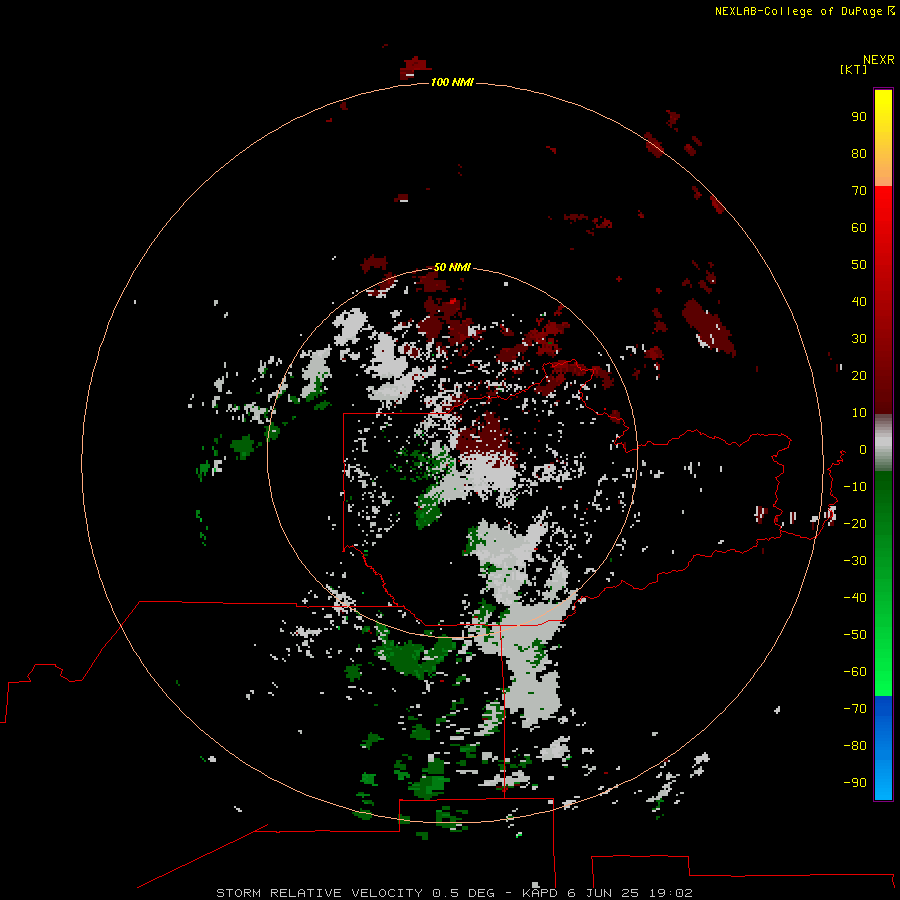The image size is (900, 900).
Task: Click the 0 tick label on the scale
Action: [863, 449]
